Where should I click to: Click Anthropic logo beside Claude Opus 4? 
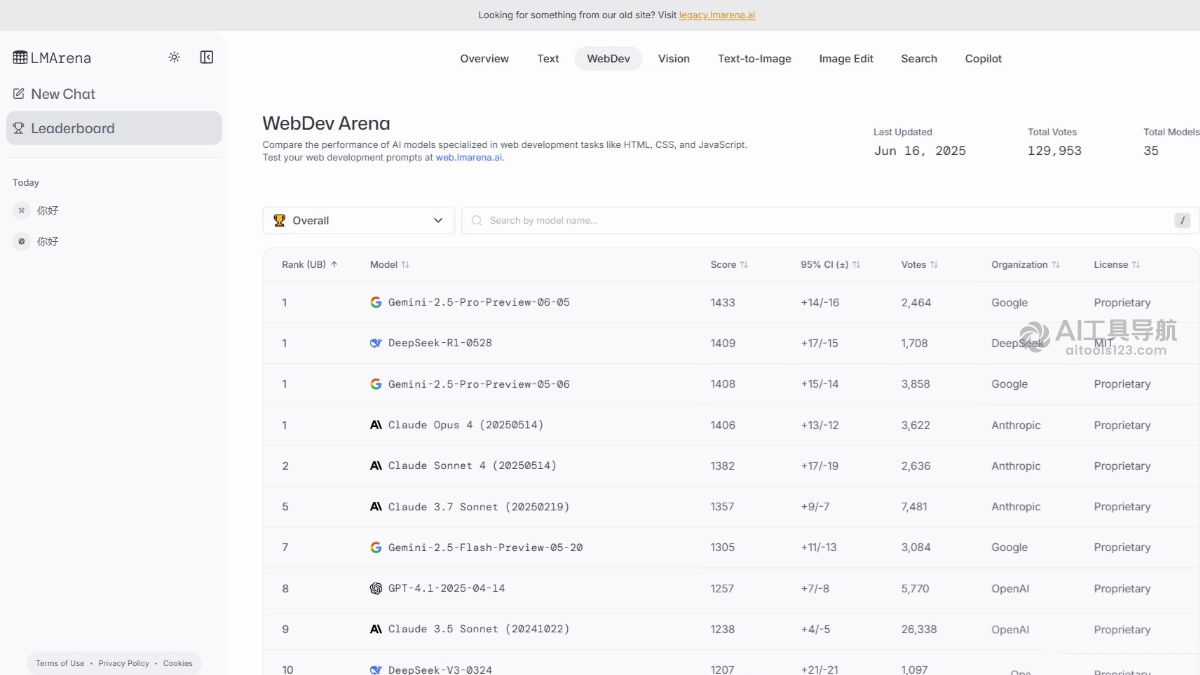tap(376, 425)
